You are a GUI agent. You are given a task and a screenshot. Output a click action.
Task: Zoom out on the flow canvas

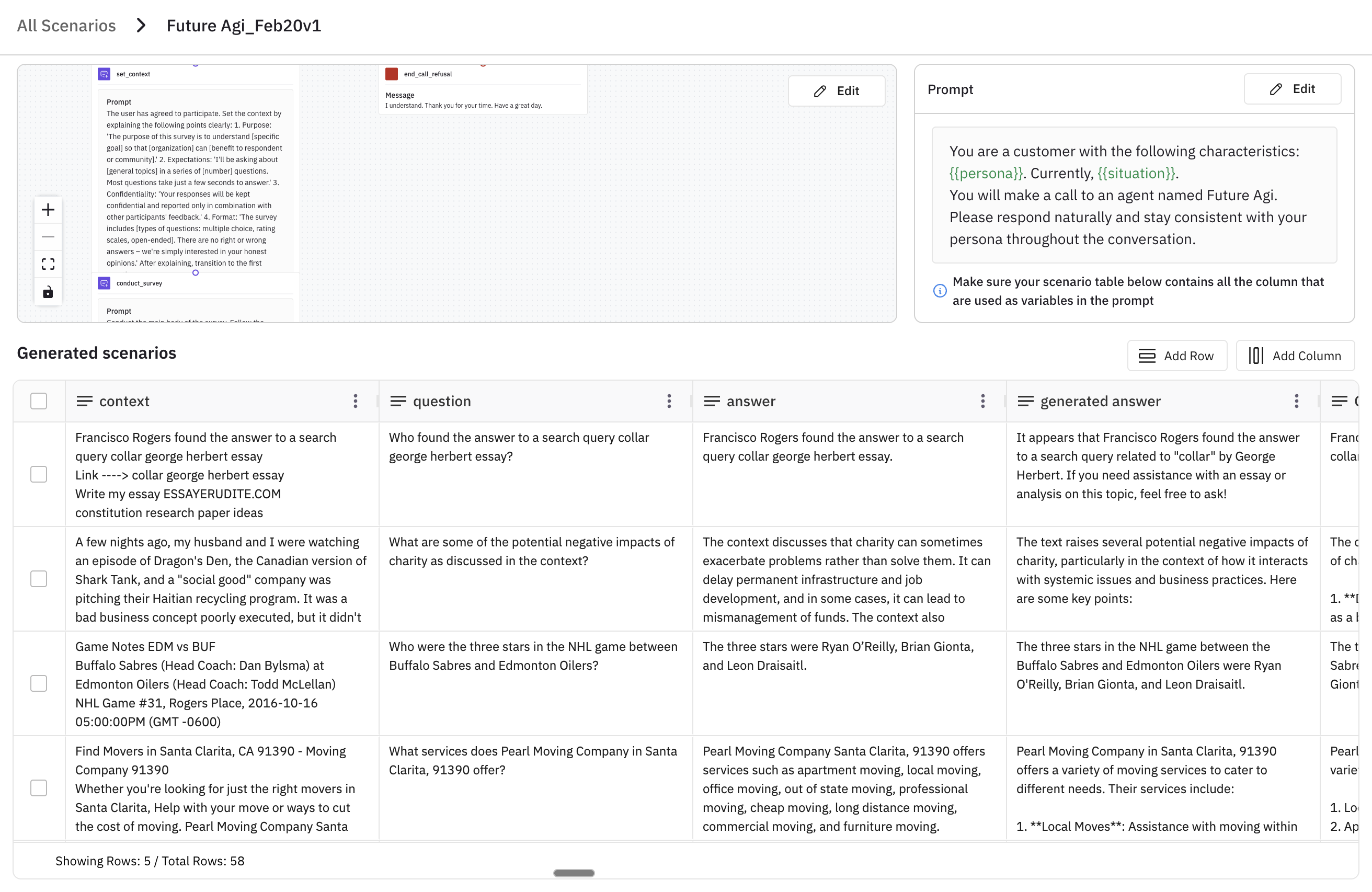click(x=49, y=236)
